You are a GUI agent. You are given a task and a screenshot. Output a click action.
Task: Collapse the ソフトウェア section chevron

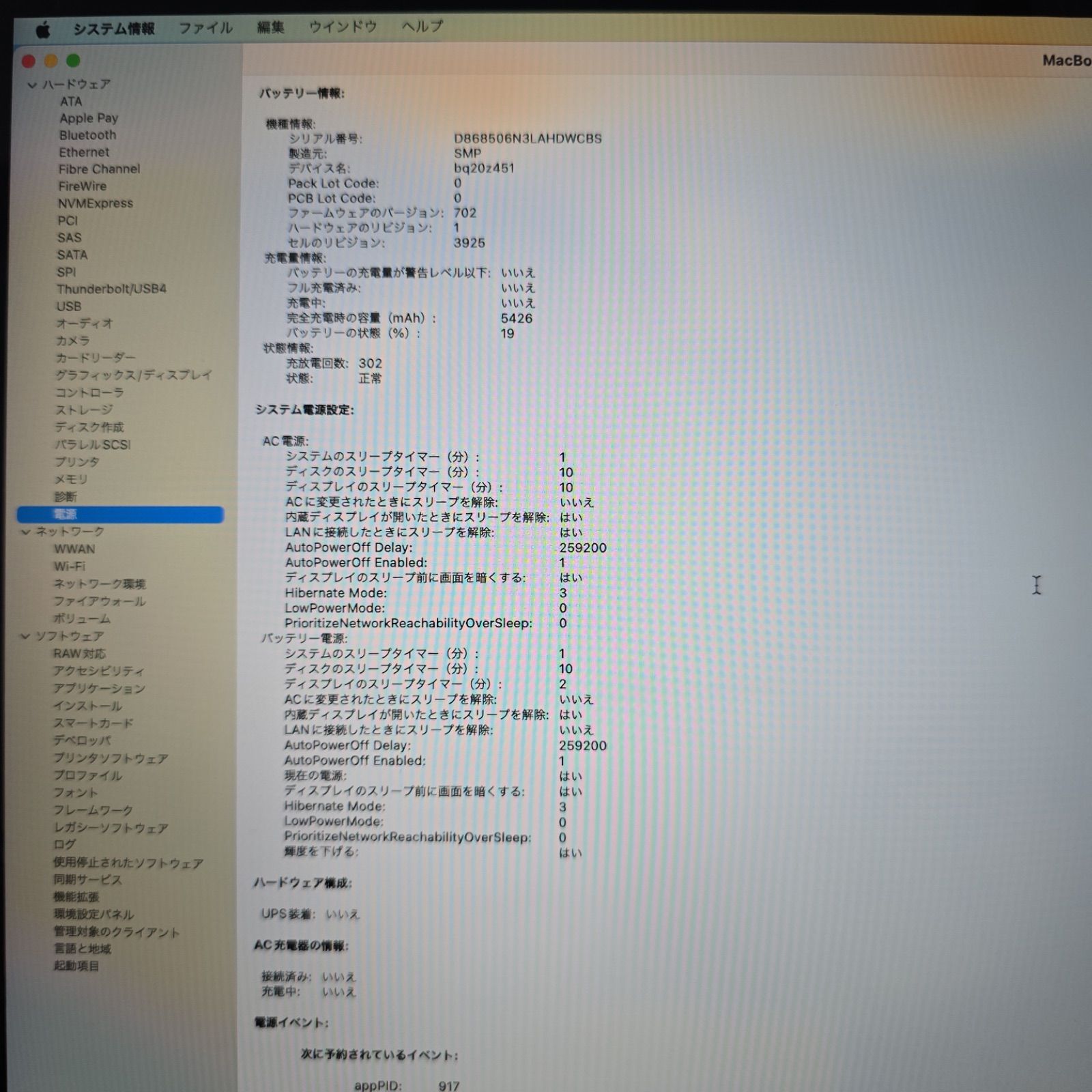[25, 636]
